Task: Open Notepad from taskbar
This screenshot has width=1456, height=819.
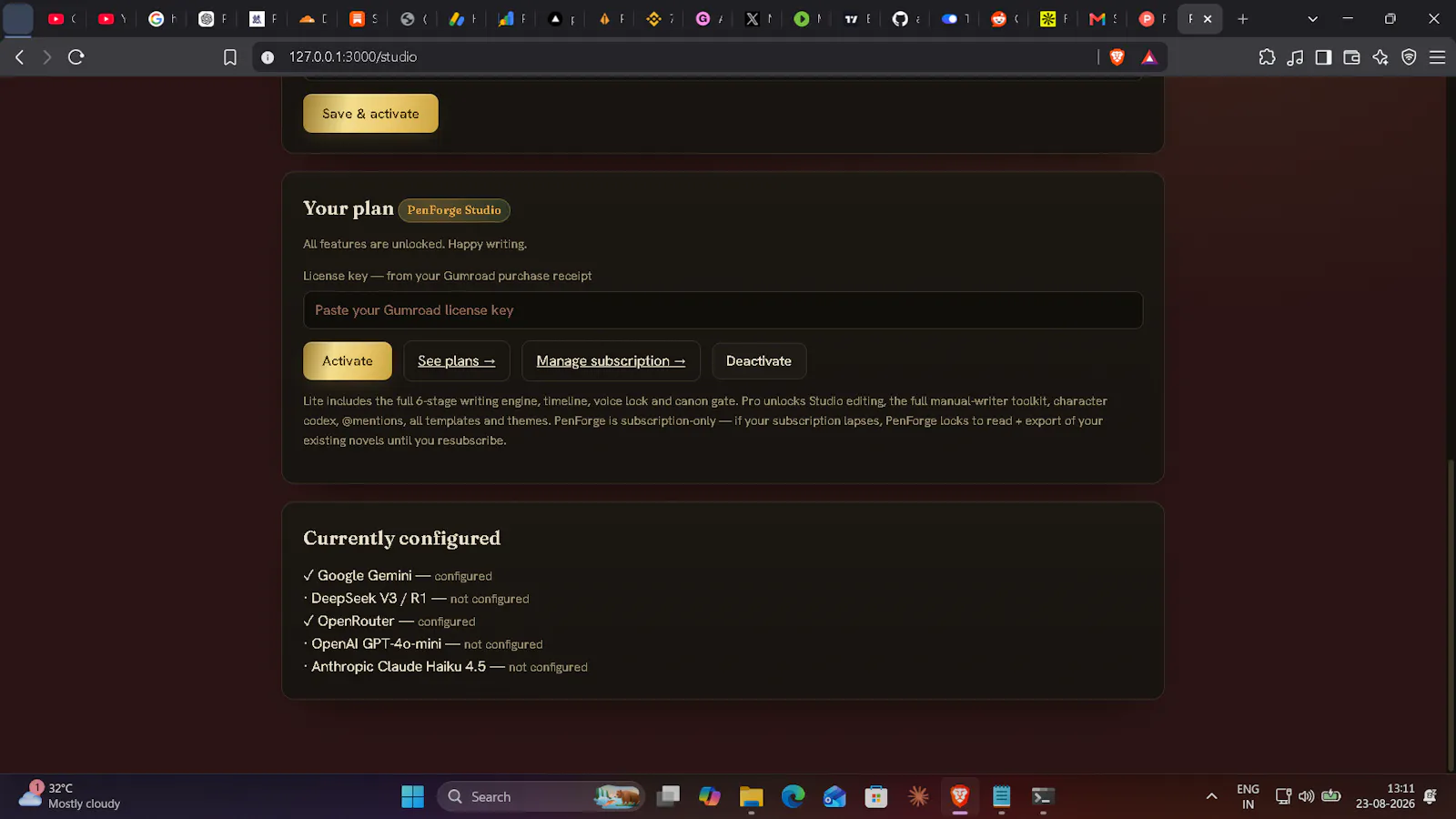Action: coord(1001,796)
